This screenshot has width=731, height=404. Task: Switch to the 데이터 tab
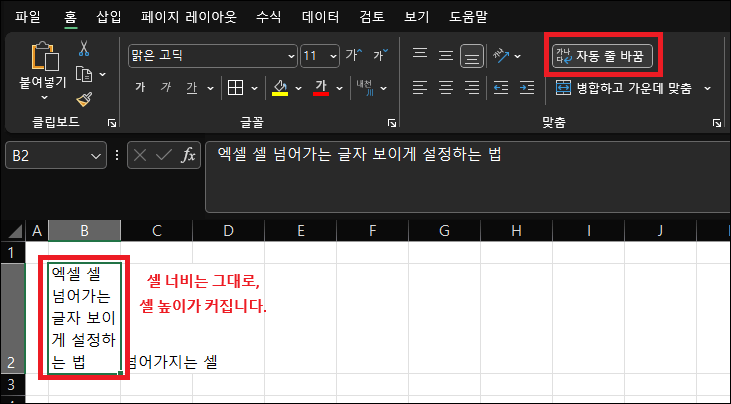point(320,17)
